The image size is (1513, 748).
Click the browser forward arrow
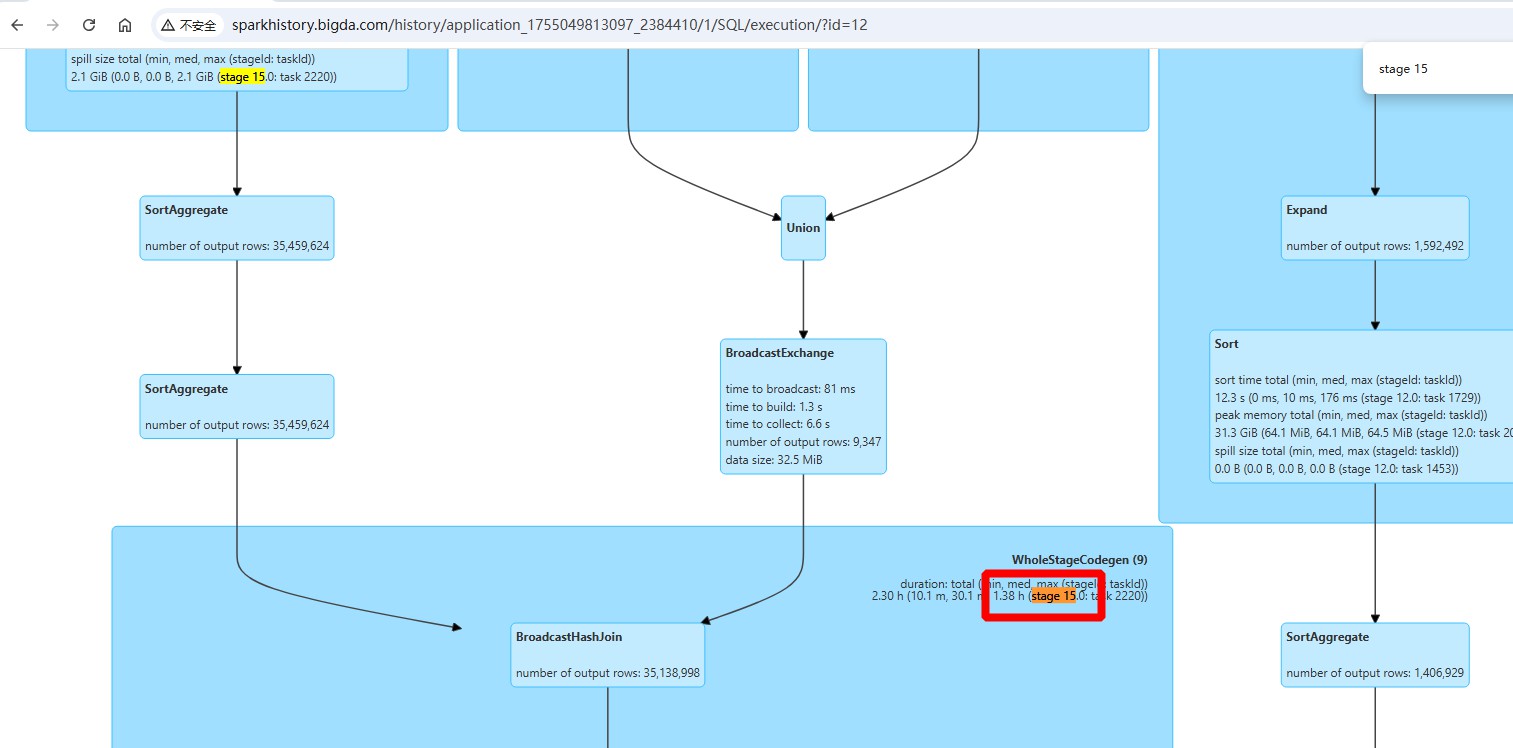[x=53, y=25]
